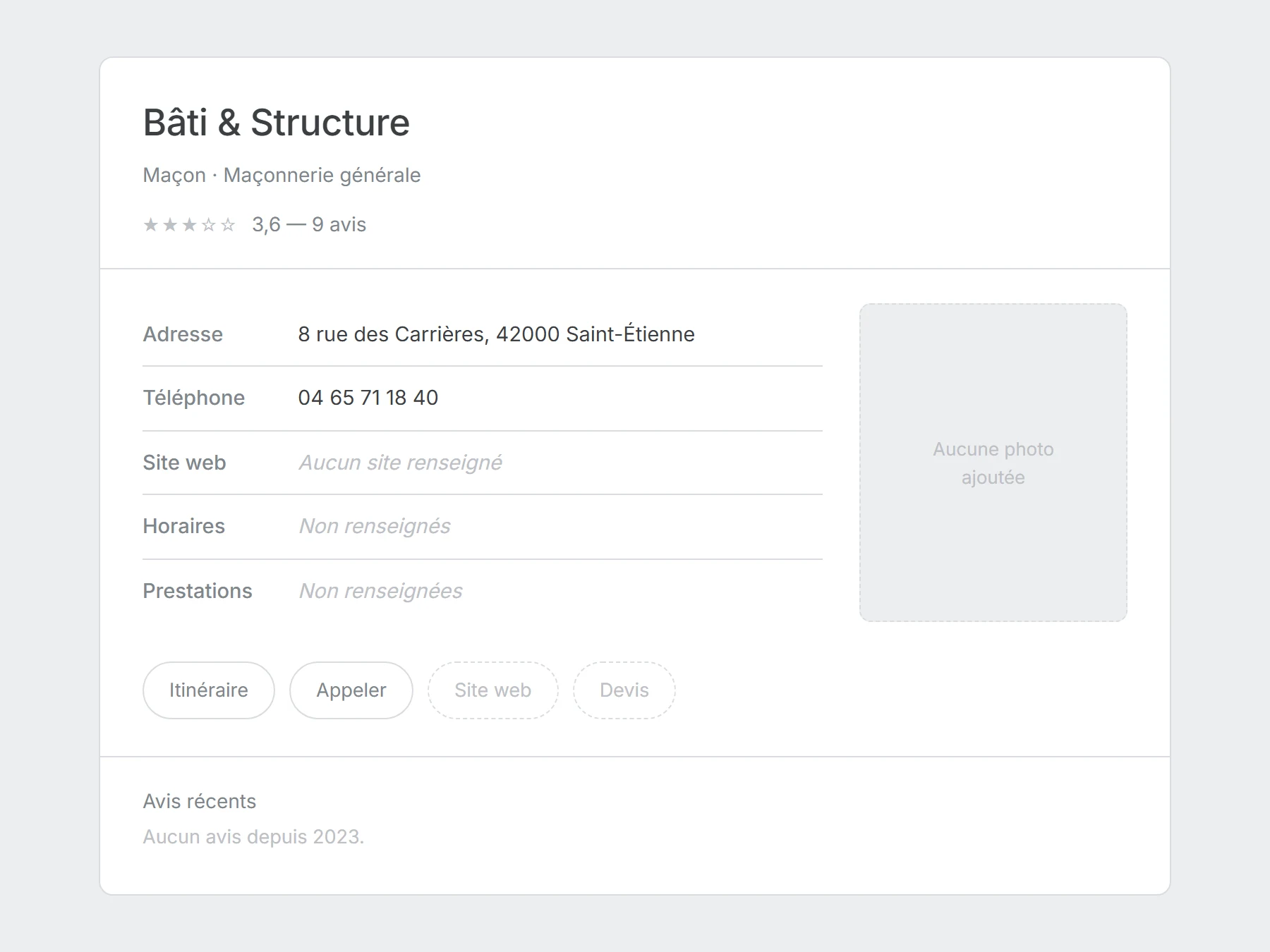This screenshot has width=1270, height=952.
Task: Click the second rating star
Action: [x=170, y=224]
